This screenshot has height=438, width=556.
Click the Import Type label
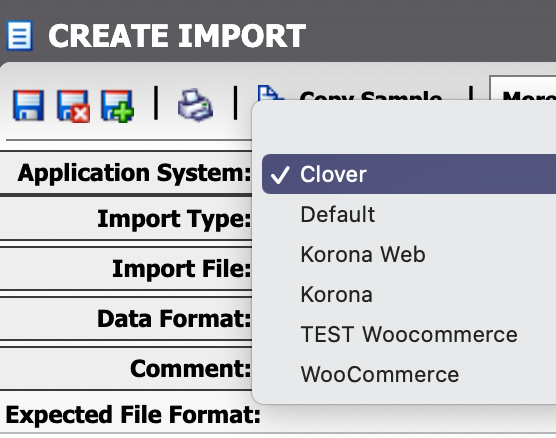174,219
